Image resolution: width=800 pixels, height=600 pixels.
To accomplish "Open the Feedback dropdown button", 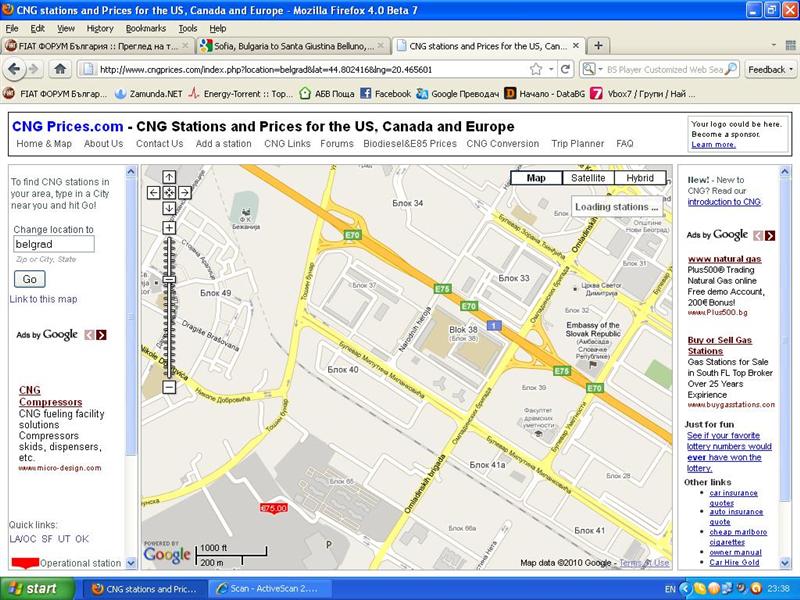I will click(771, 69).
